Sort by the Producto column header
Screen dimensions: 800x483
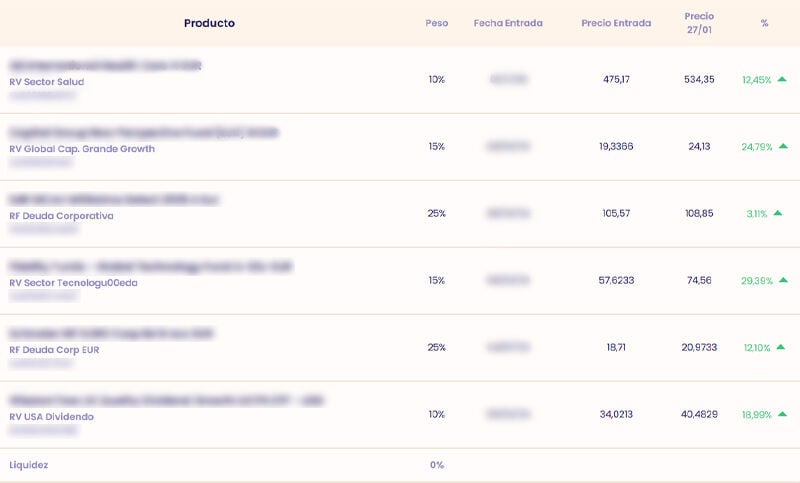point(209,23)
